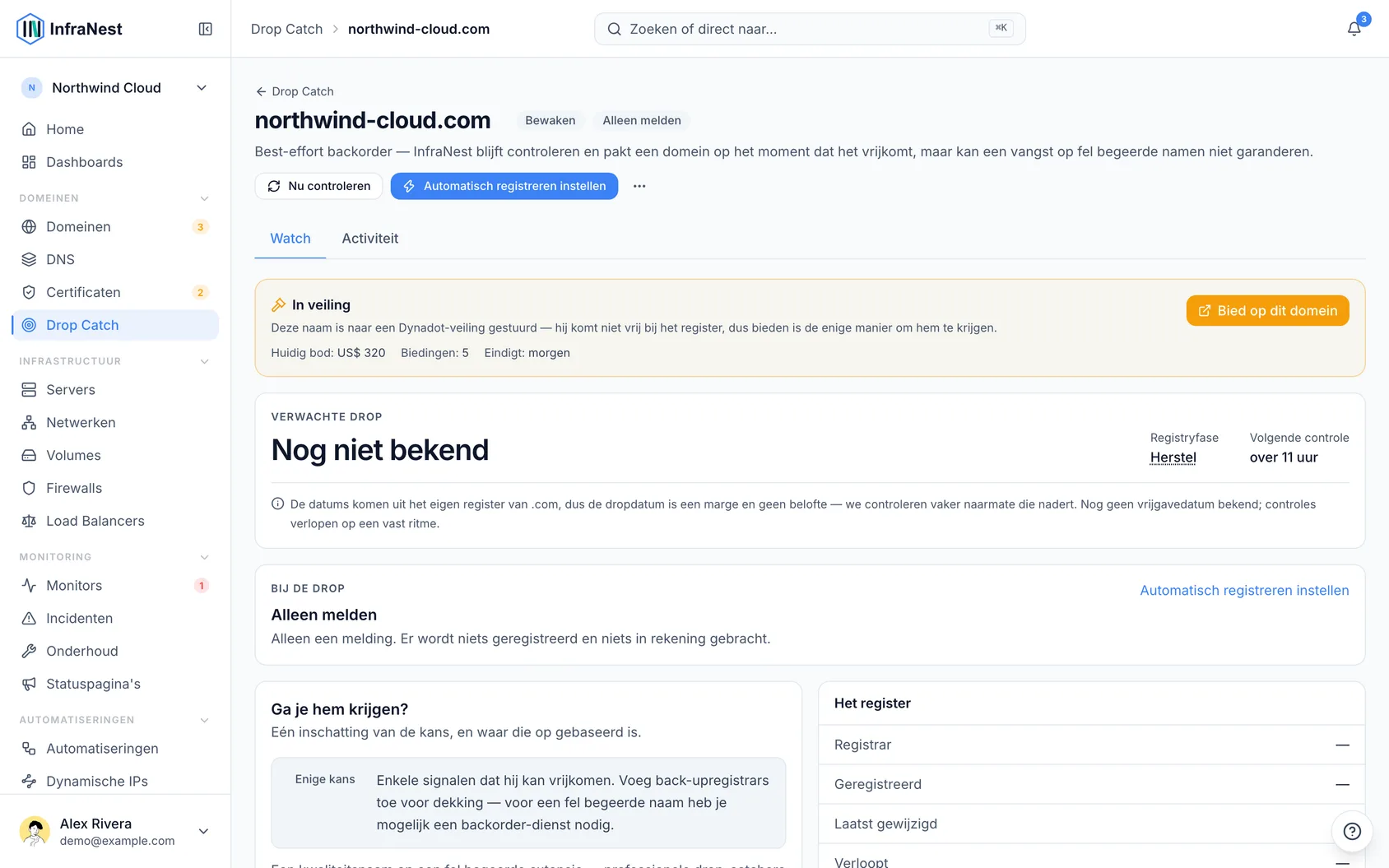The image size is (1389, 868).
Task: Open the help question mark button
Action: tap(1352, 831)
